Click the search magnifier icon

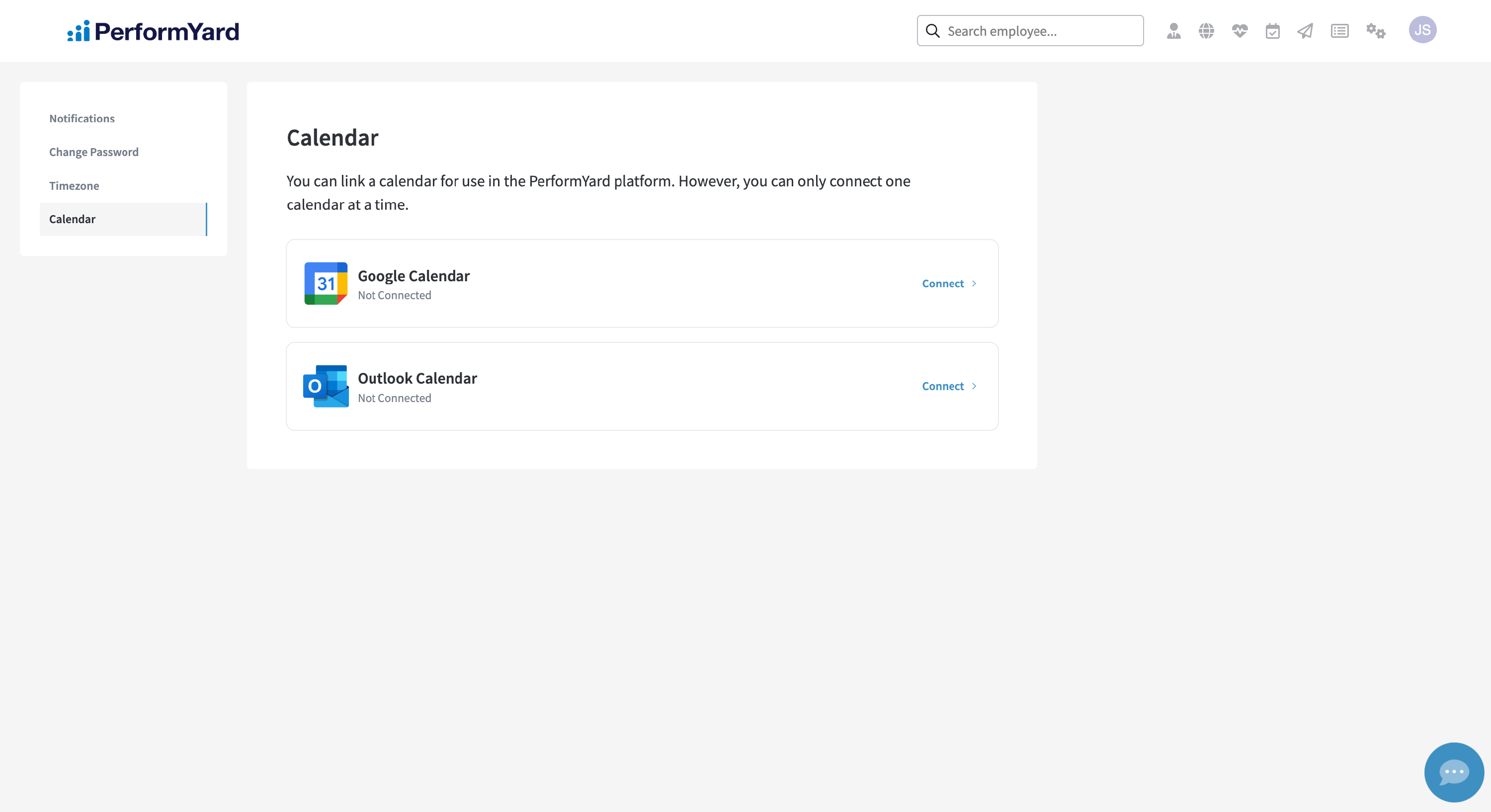pos(932,31)
